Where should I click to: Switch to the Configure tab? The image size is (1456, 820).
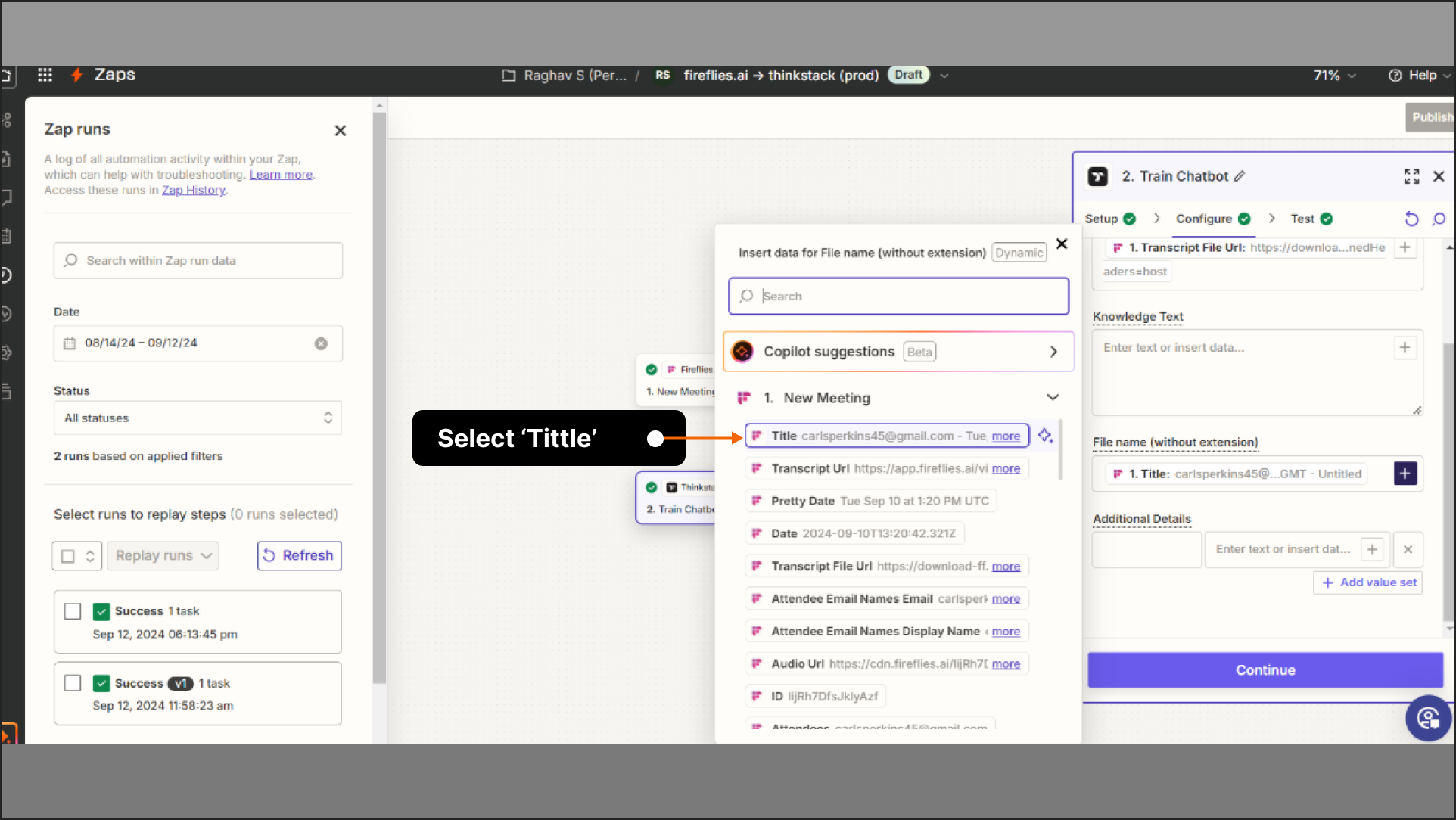coord(1212,219)
